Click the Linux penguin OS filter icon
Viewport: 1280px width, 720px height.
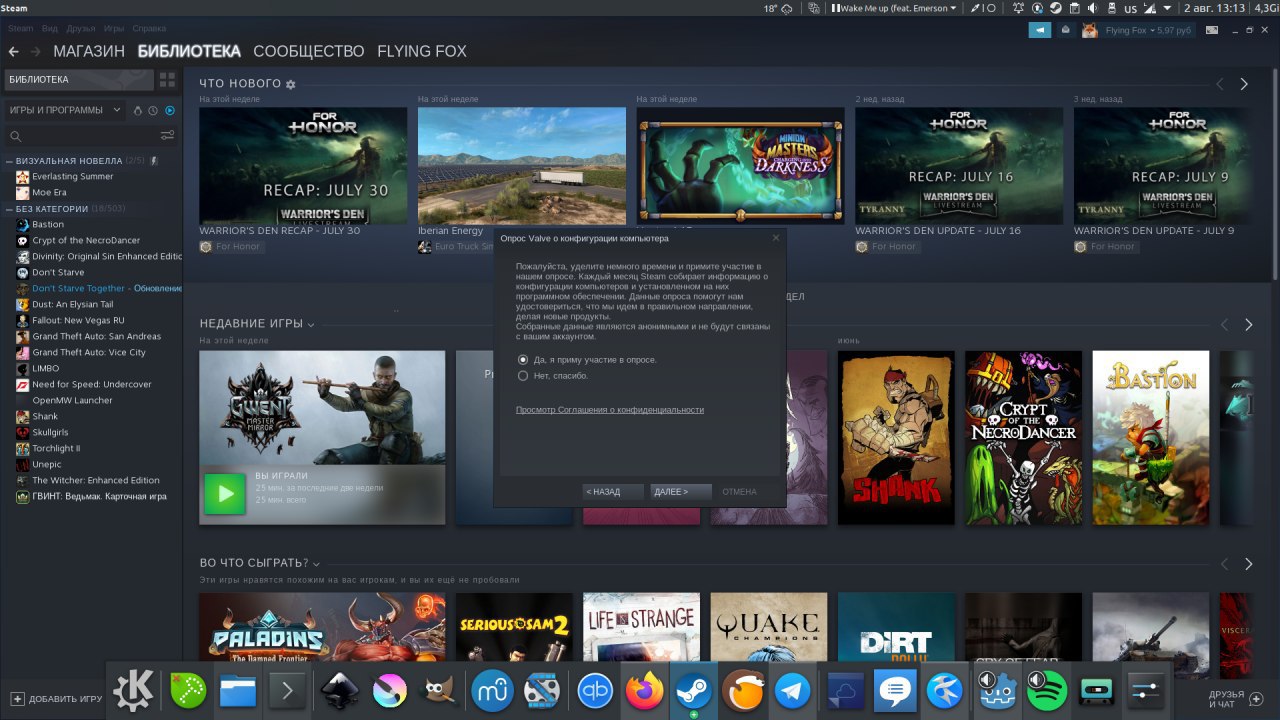(x=137, y=110)
